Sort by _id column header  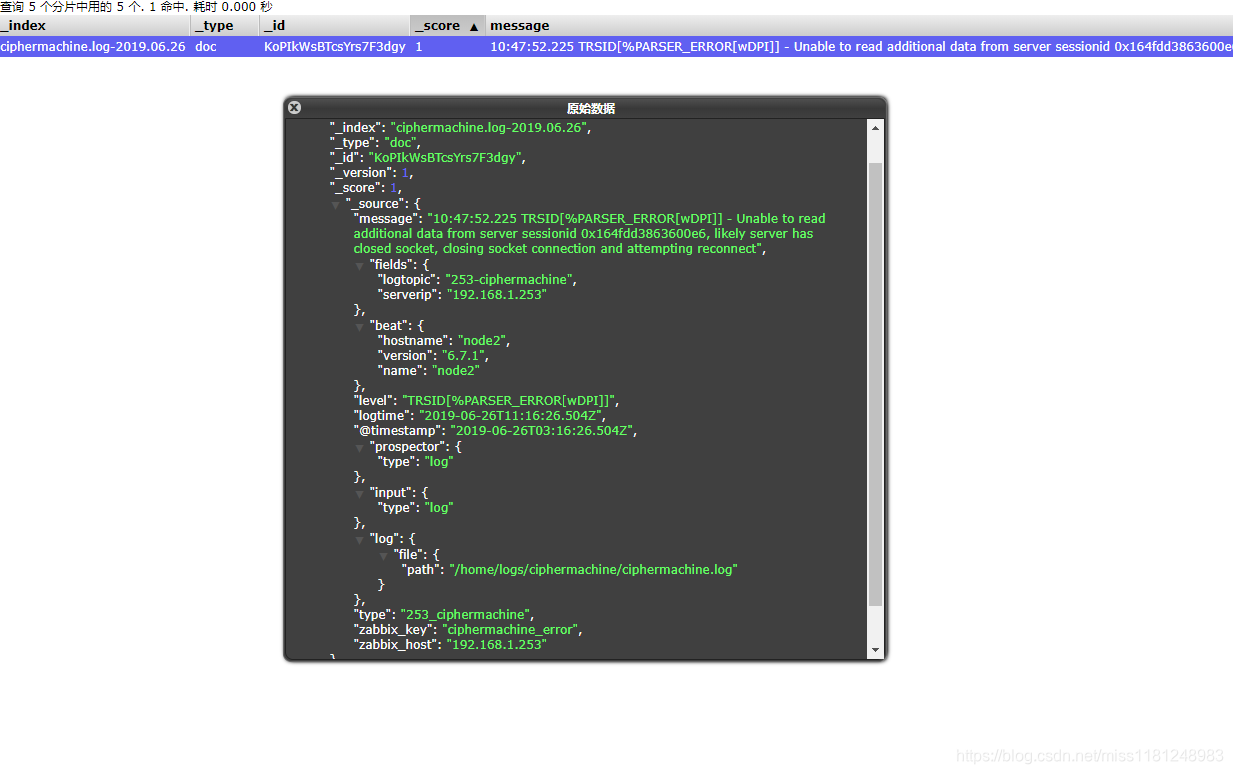pyautogui.click(x=335, y=25)
